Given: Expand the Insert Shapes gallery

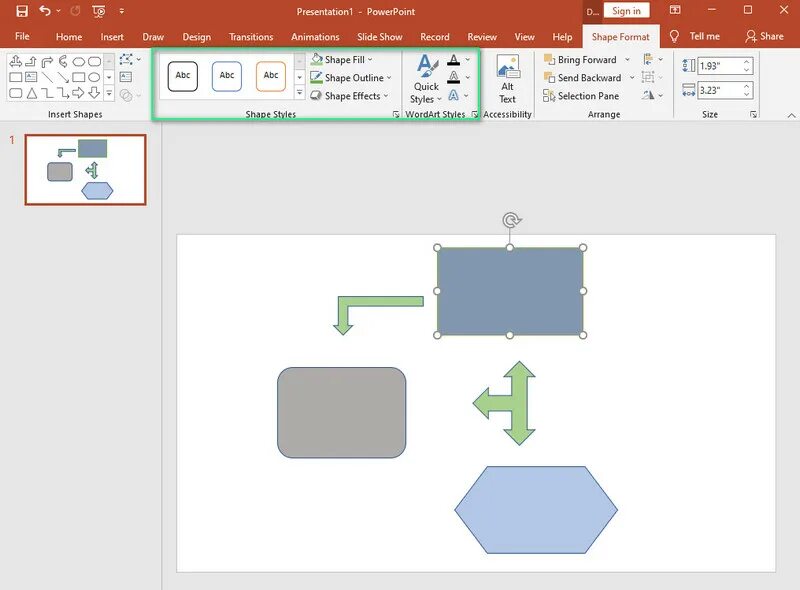Looking at the screenshot, I should 109,93.
